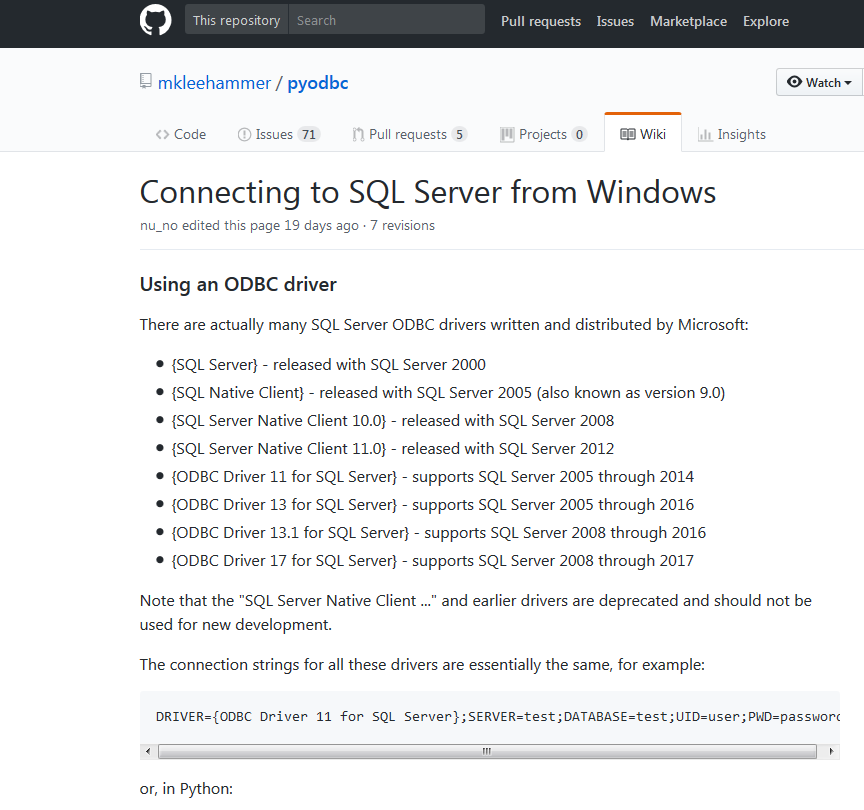The height and width of the screenshot is (810, 864).
Task: Click the 'This repository' search scope label
Action: [x=236, y=20]
